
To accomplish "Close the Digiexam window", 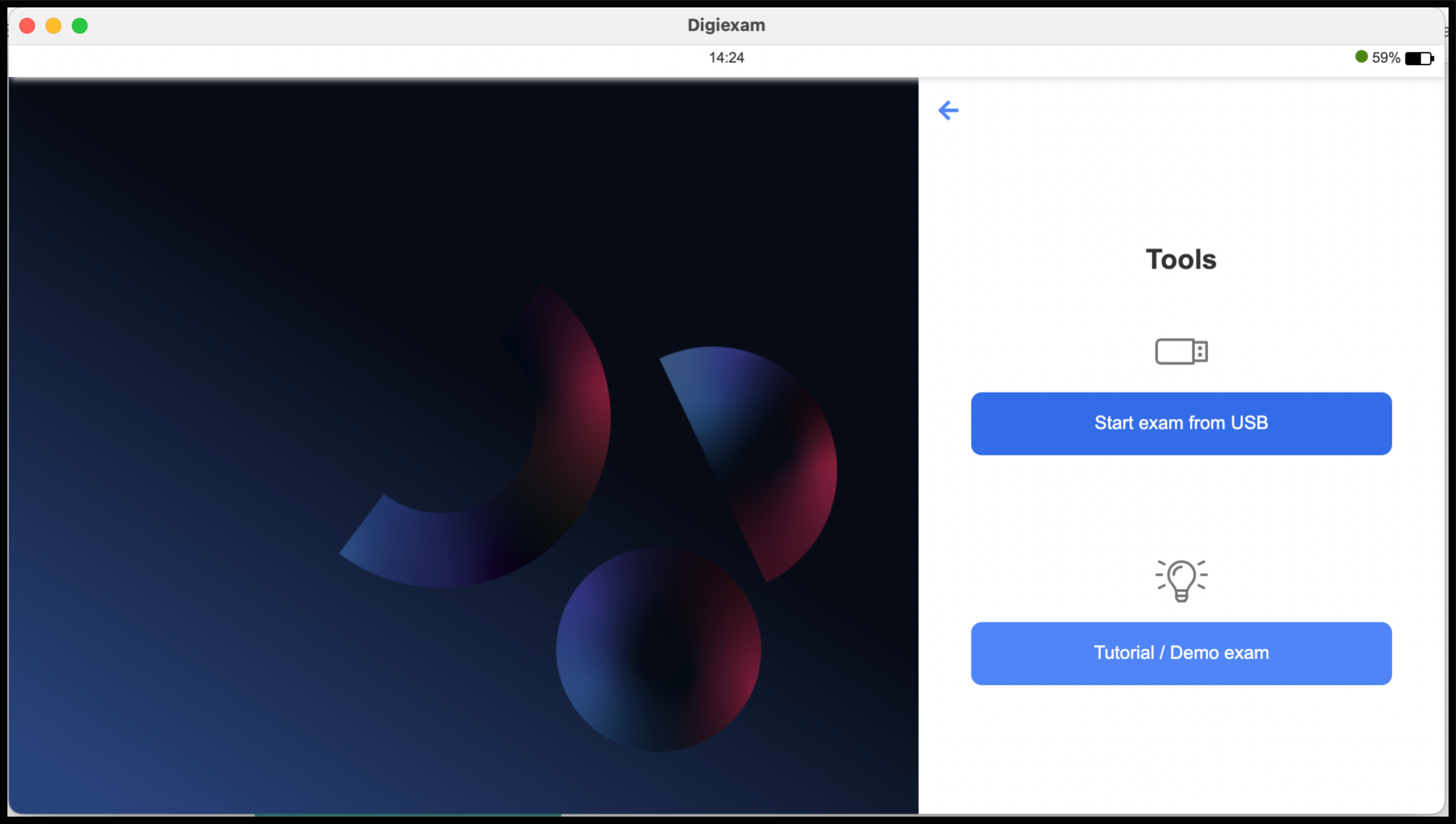I will (x=27, y=26).
